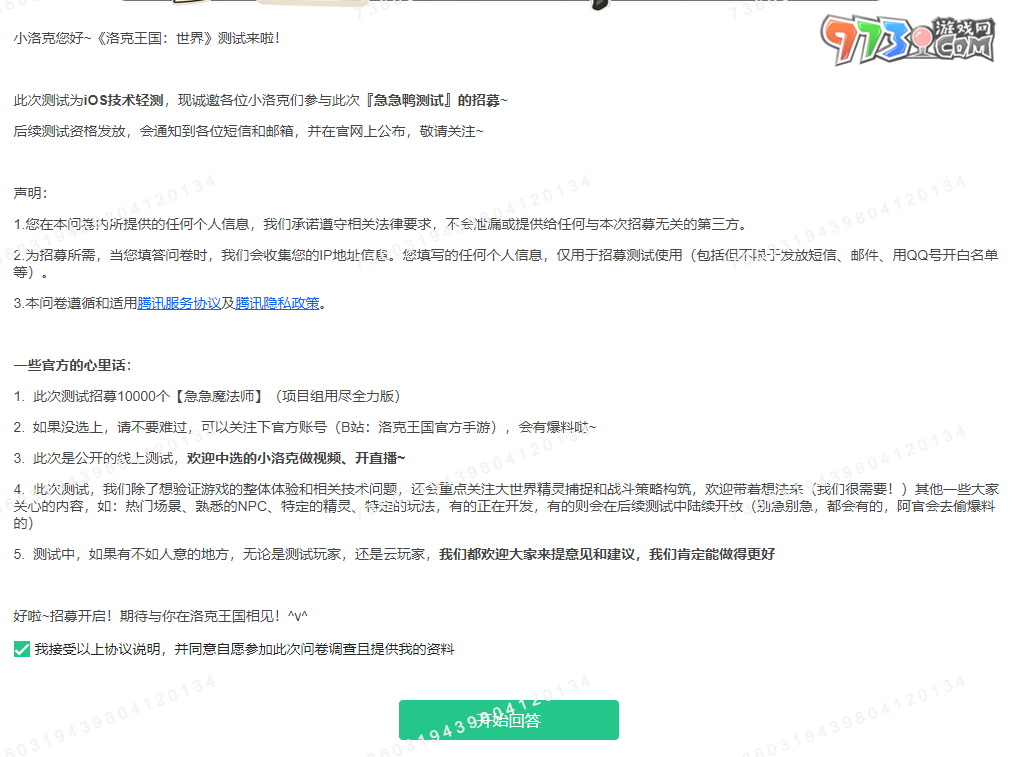Click the COM text in the 9733 logo
This screenshot has height=757, width=1013.
tap(967, 46)
